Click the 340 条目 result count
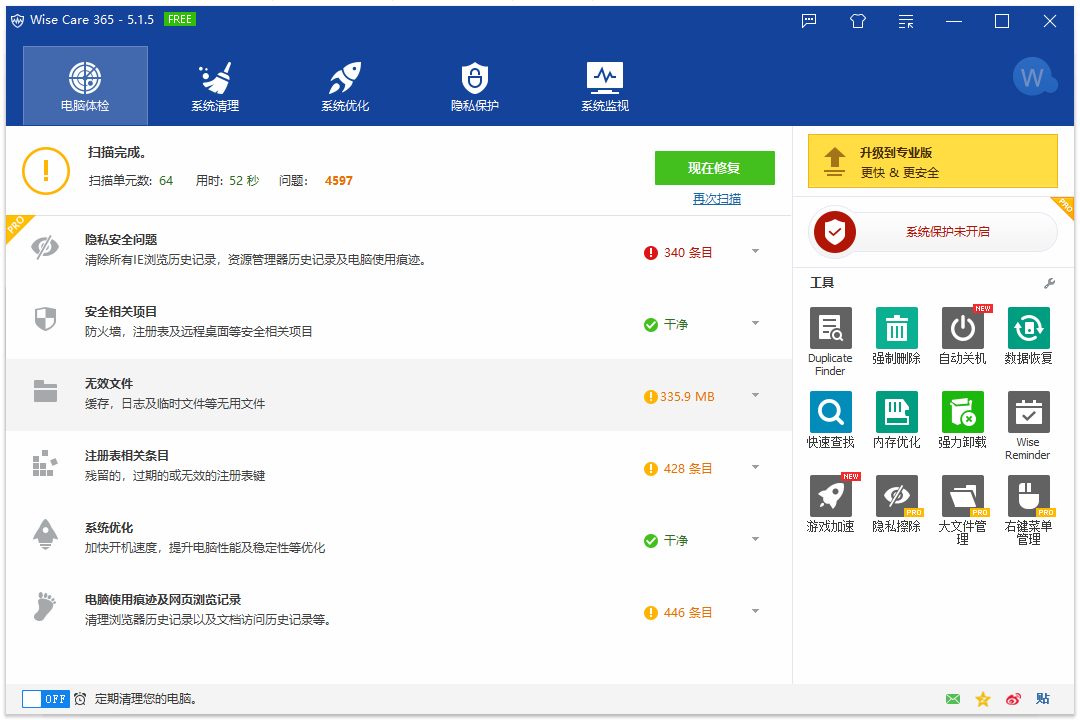 687,253
